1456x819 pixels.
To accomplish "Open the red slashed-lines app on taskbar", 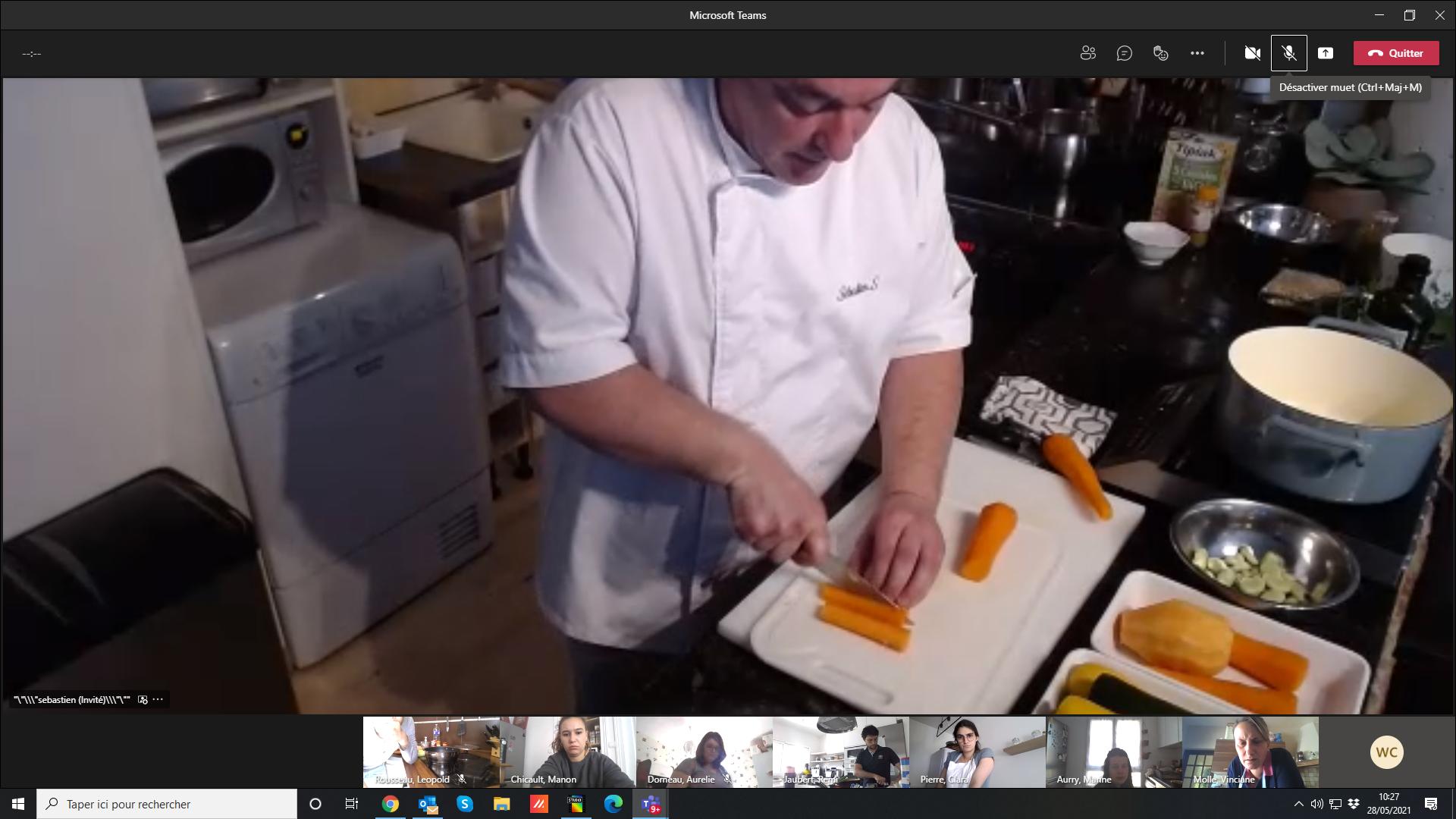I will coord(538,804).
